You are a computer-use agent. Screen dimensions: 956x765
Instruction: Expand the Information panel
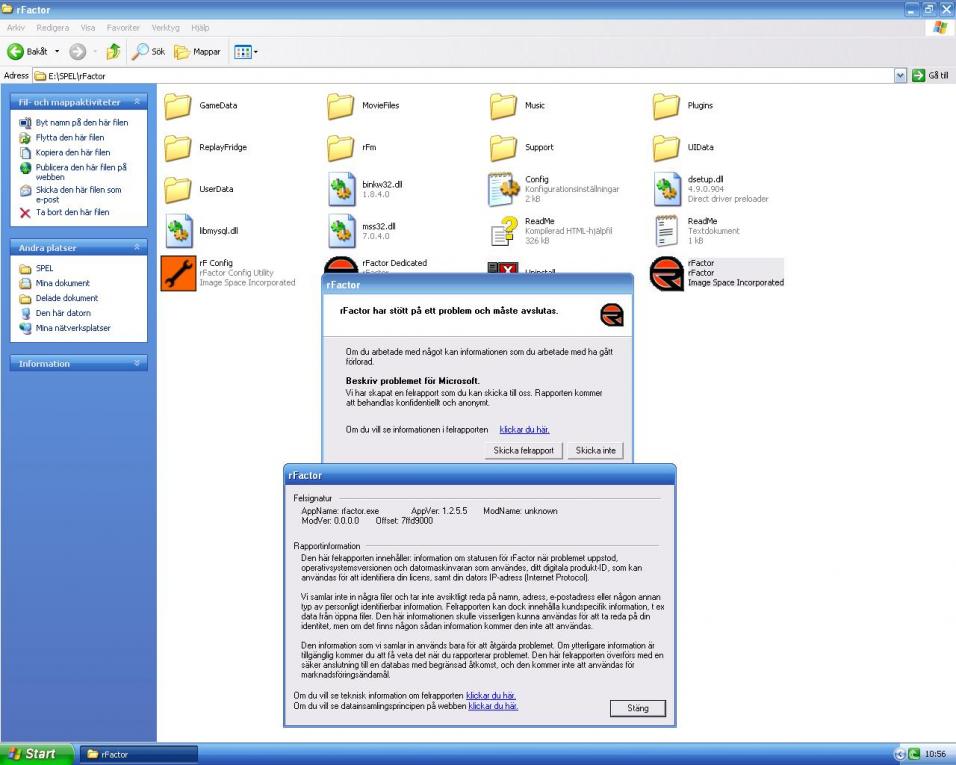(138, 364)
